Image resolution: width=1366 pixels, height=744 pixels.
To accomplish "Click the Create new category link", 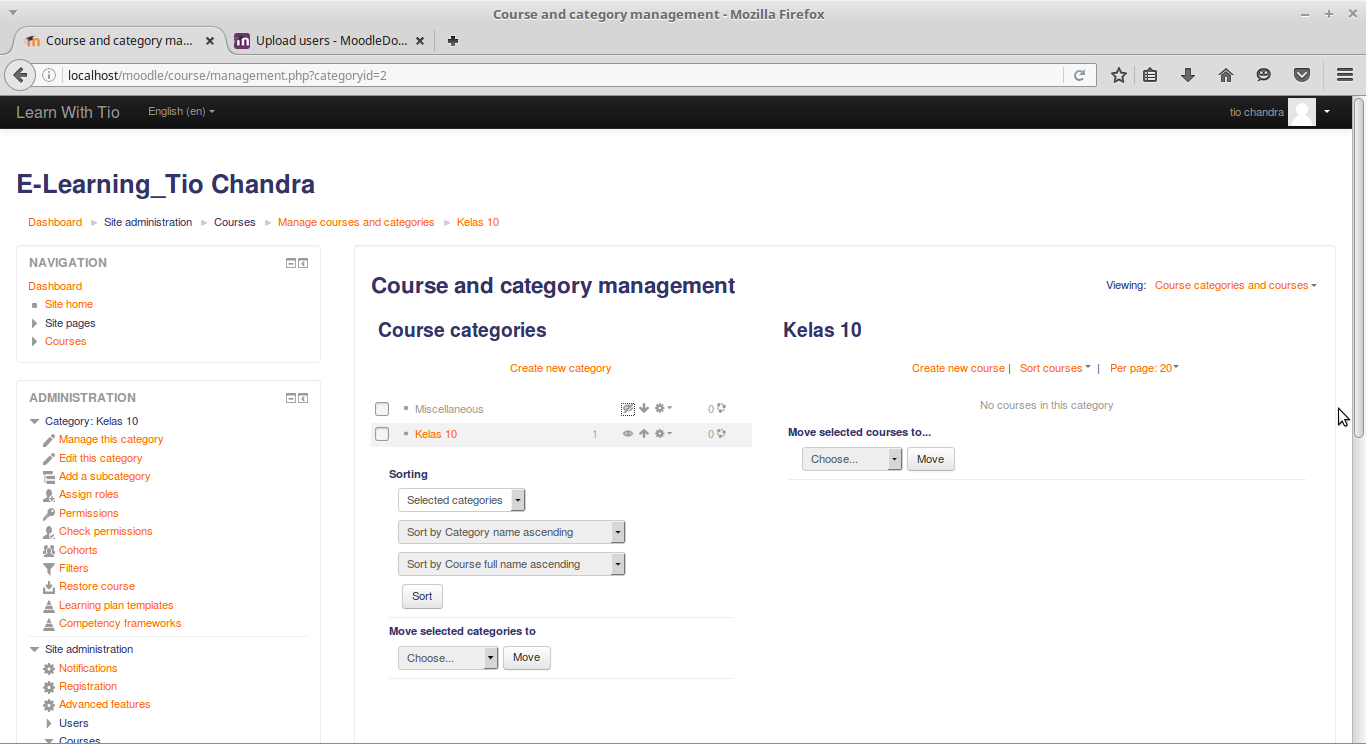I will 560,368.
